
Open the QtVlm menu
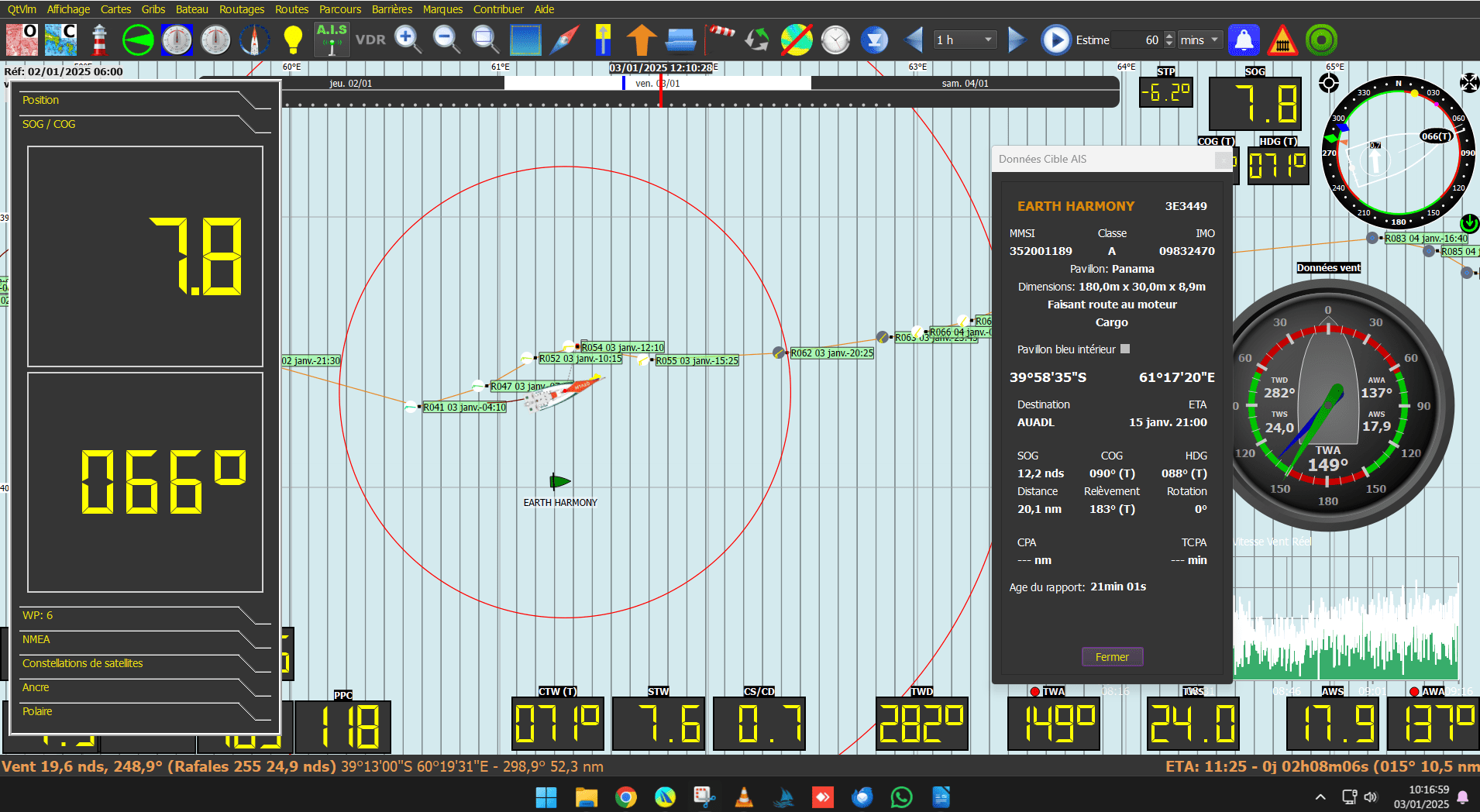22,9
